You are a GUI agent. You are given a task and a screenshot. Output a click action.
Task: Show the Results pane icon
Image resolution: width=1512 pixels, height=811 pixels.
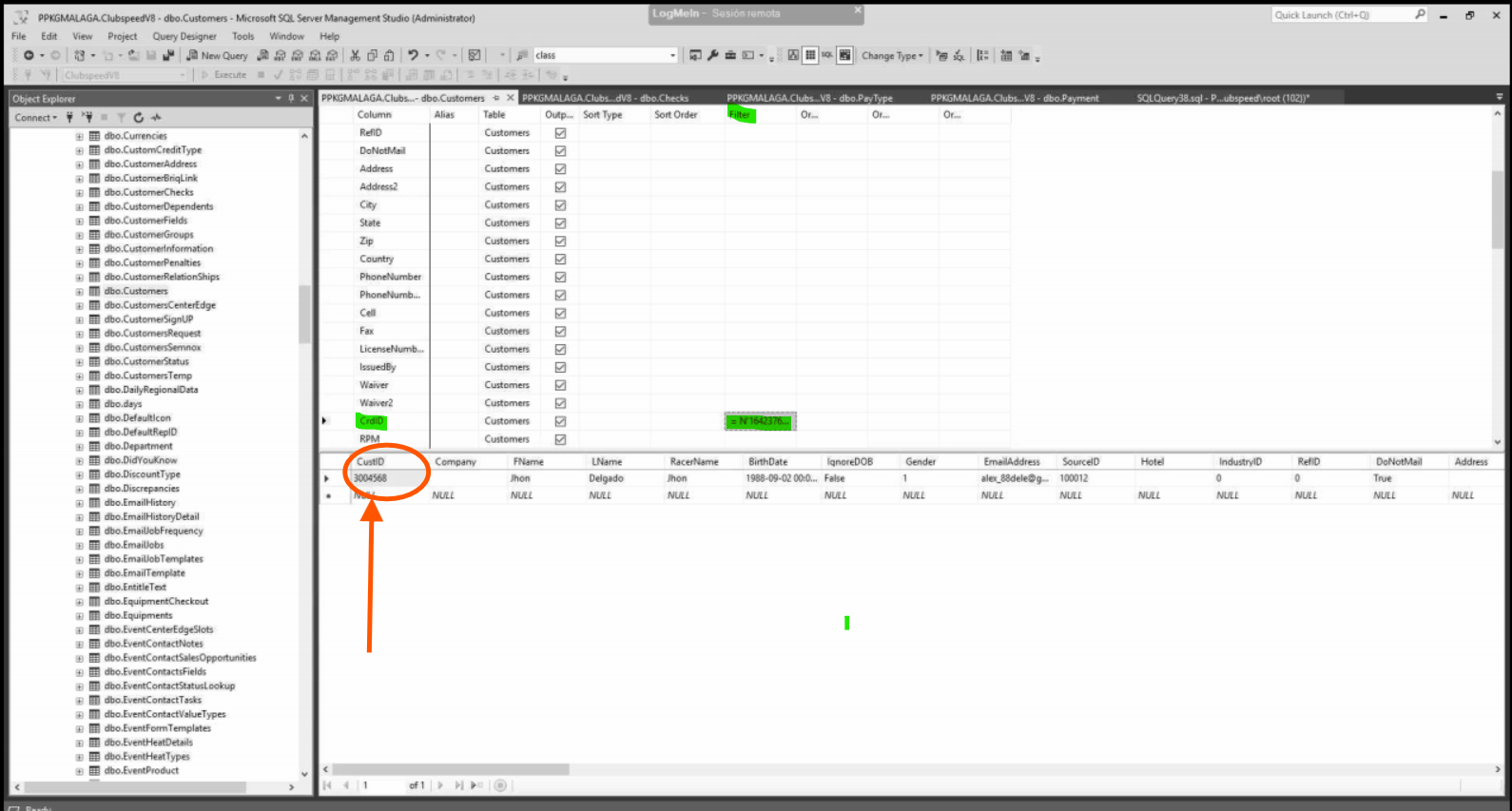click(x=844, y=55)
